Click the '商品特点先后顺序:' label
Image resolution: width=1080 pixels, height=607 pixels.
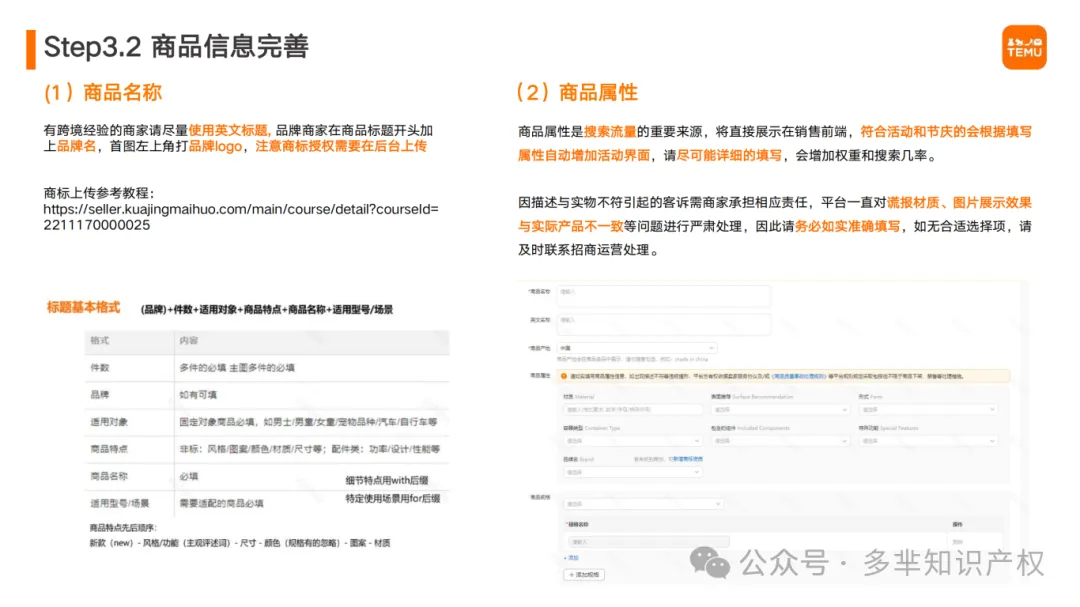123,528
